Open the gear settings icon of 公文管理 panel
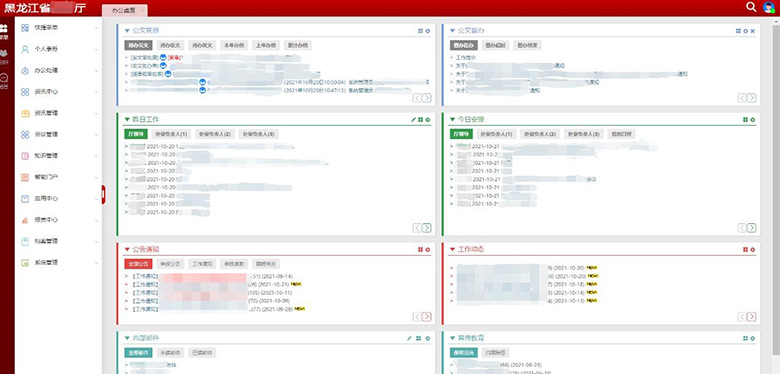Viewport: 780px width, 374px height. point(428,31)
